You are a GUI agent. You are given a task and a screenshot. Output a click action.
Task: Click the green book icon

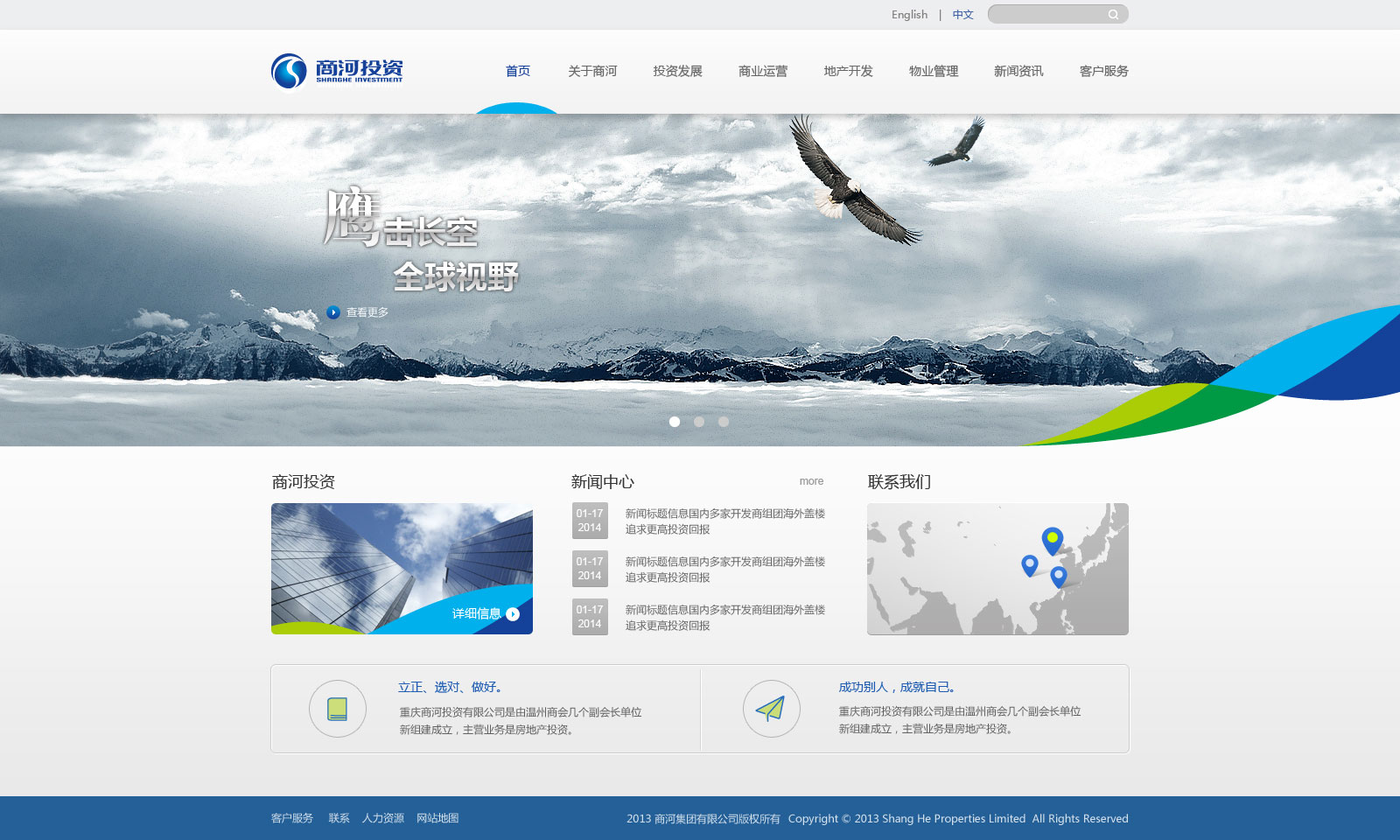coord(337,709)
